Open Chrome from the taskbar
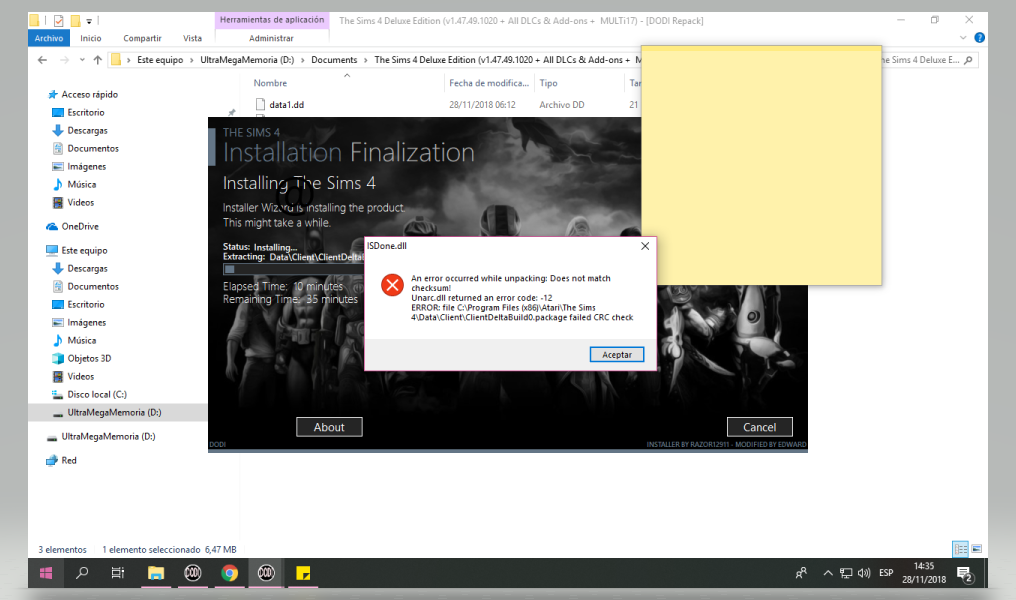Screen dimensions: 1016x600 [x=229, y=573]
